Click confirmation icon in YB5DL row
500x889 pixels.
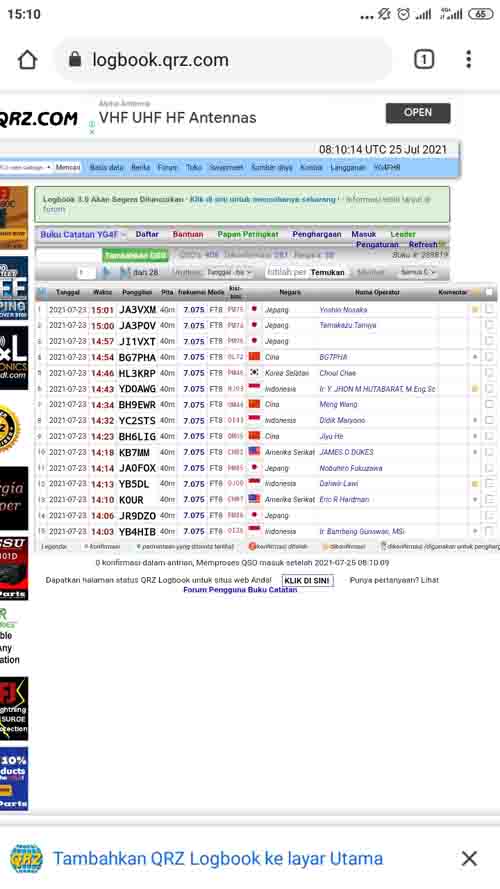point(475,484)
